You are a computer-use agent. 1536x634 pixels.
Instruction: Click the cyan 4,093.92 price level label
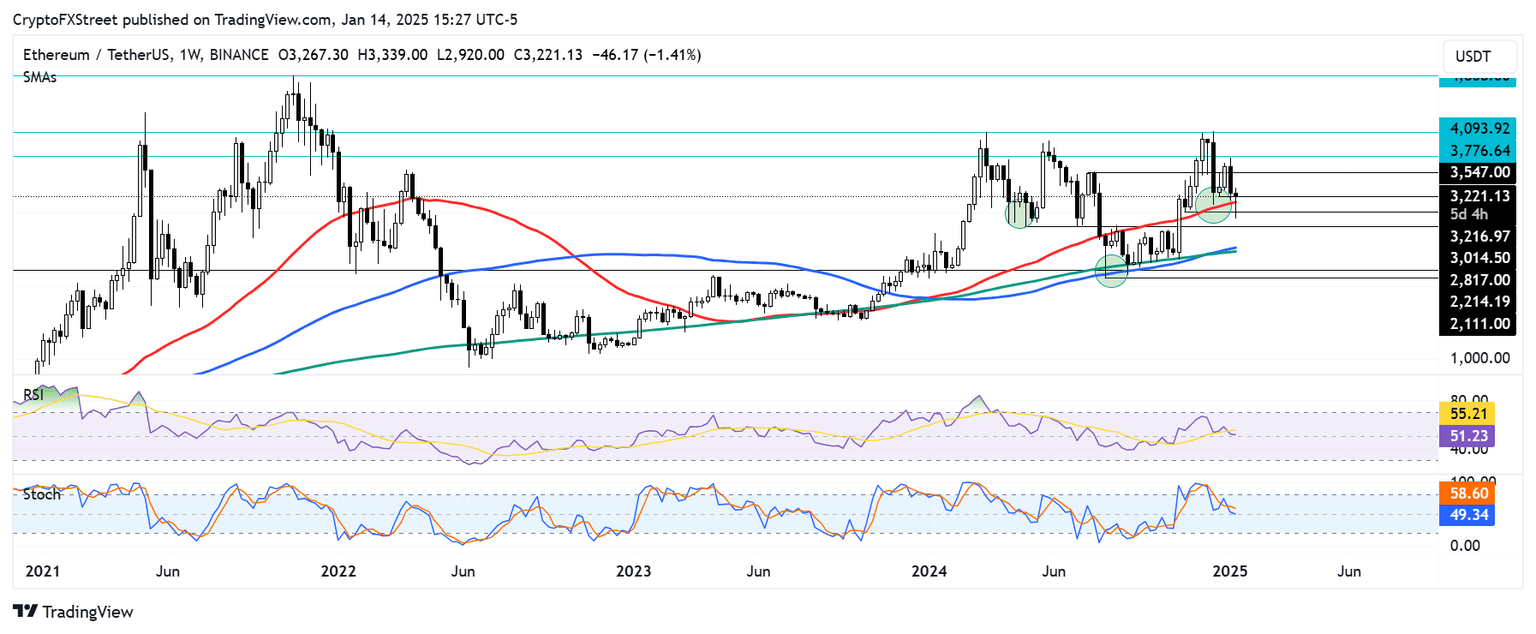(x=1480, y=129)
